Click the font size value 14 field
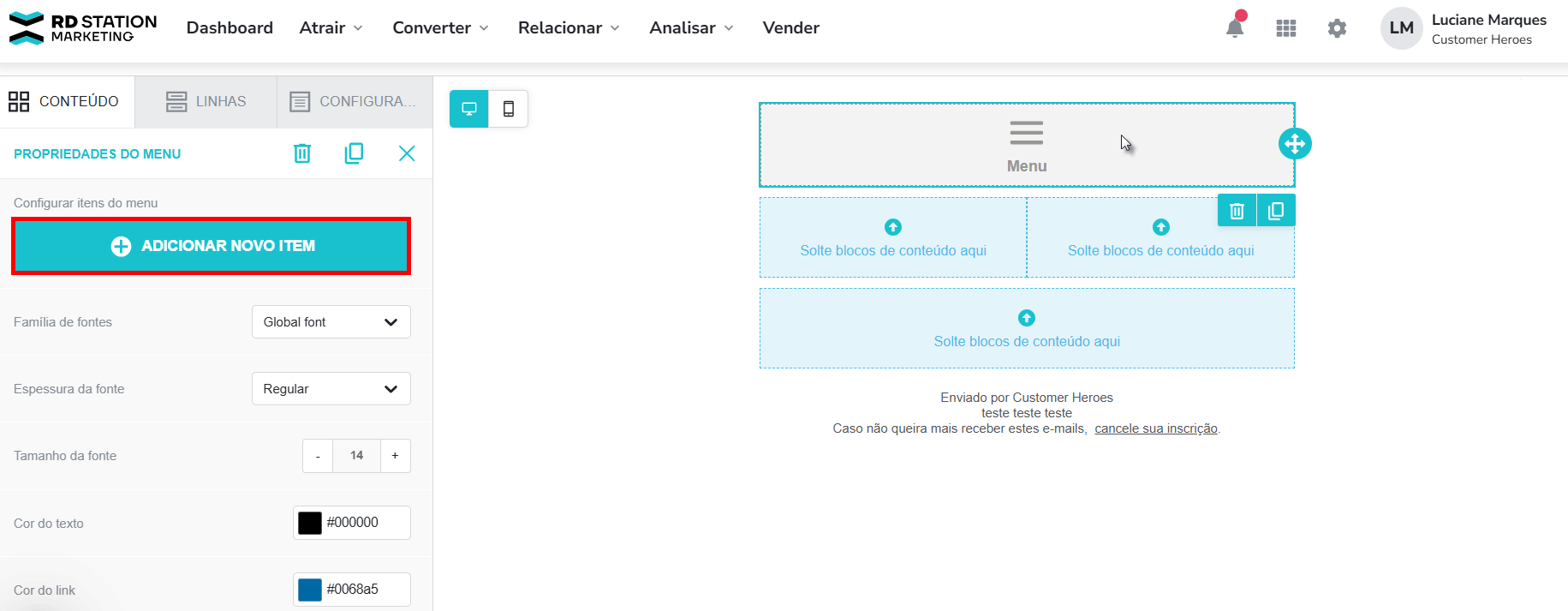The height and width of the screenshot is (611, 1568). click(356, 456)
